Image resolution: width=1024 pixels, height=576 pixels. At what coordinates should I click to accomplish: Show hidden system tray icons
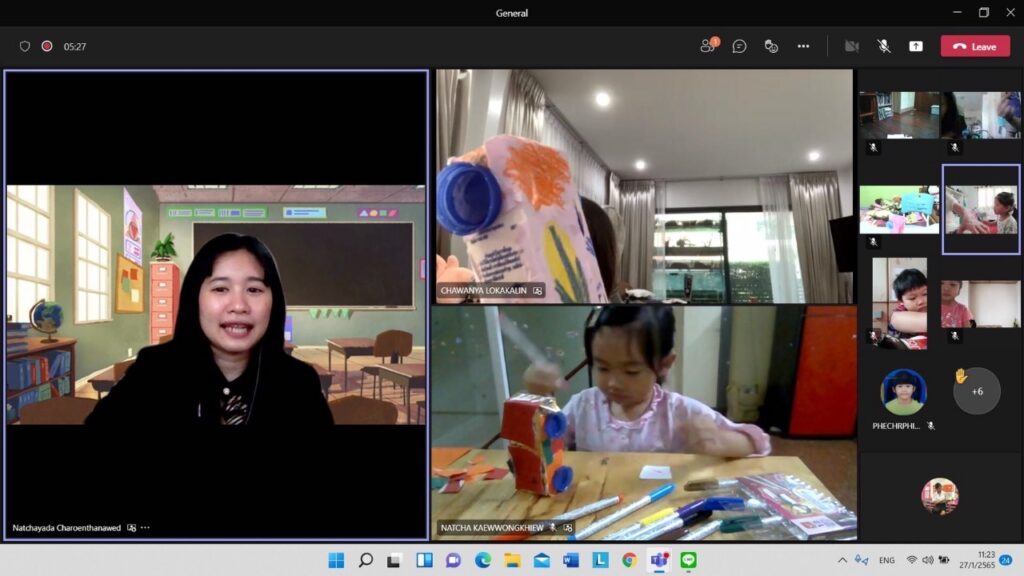pos(842,560)
